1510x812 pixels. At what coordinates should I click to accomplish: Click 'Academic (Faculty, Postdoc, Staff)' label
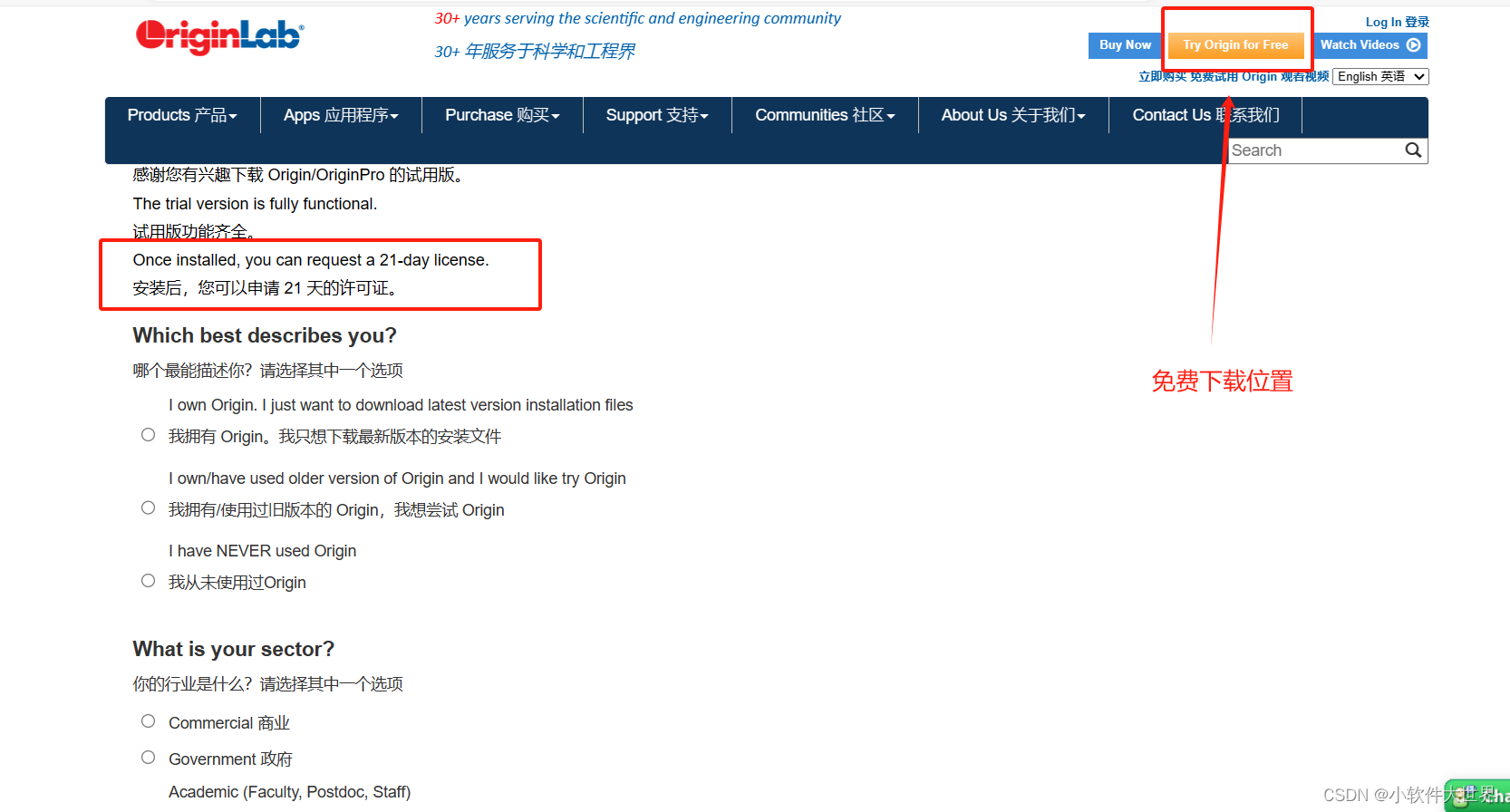(289, 792)
